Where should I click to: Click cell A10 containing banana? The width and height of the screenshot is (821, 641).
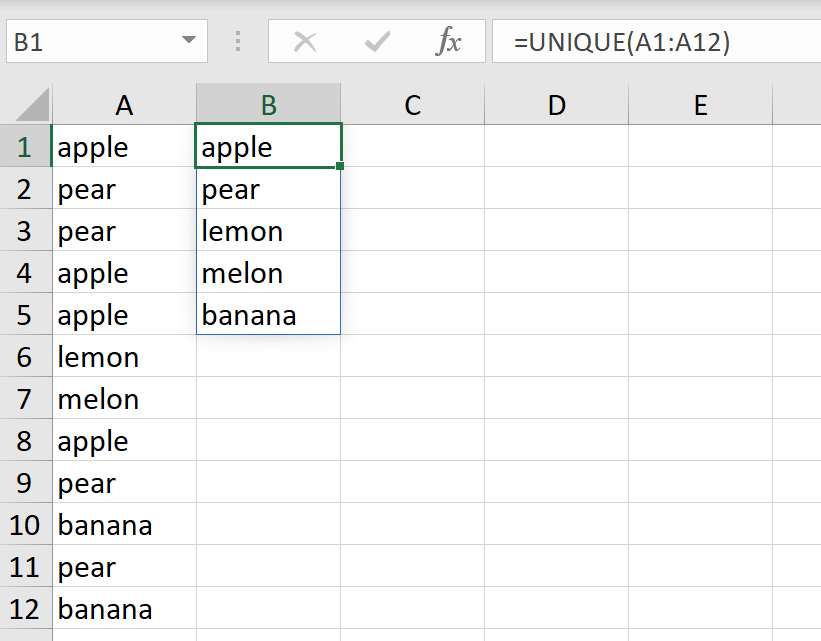[x=124, y=525]
